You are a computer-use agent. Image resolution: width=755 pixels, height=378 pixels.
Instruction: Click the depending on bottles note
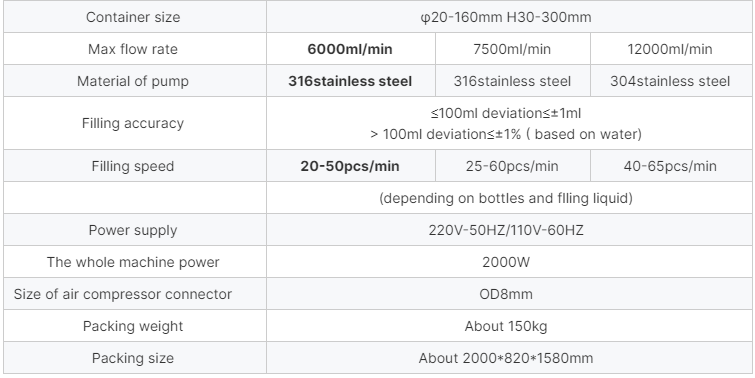click(506, 198)
